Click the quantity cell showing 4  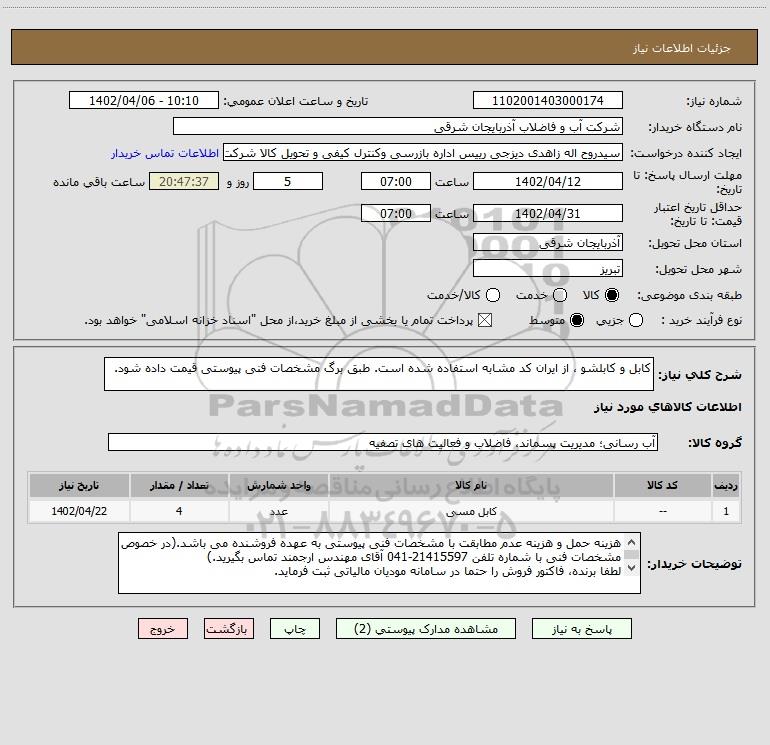pos(179,511)
